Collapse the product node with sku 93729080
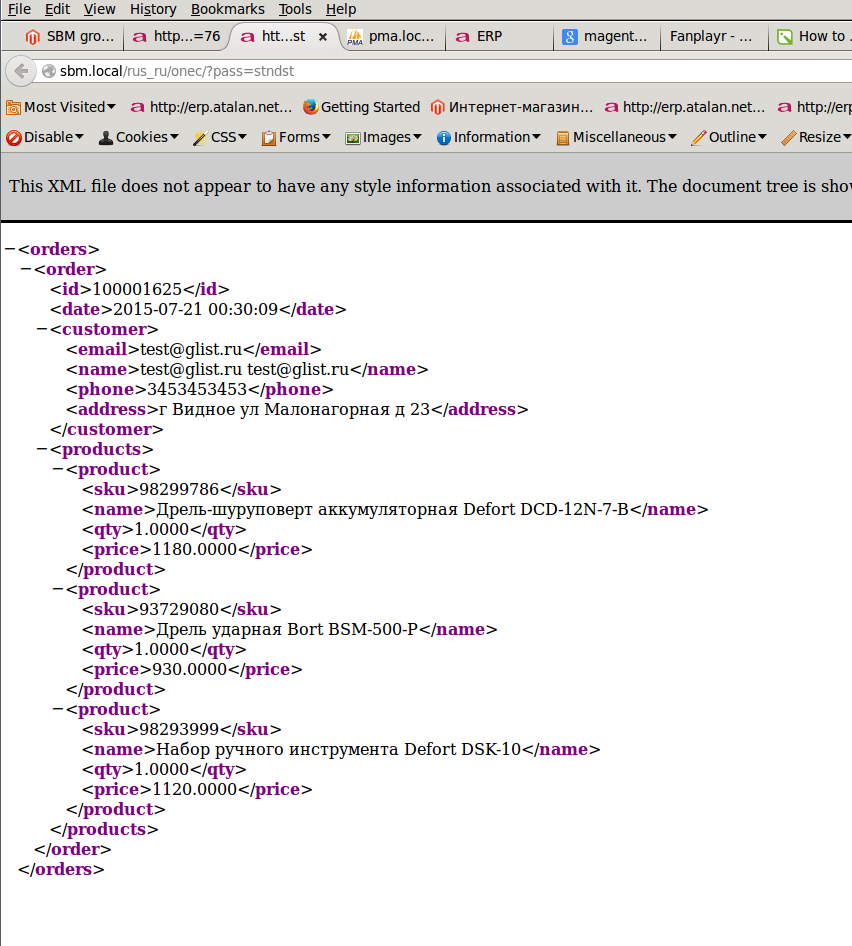The width and height of the screenshot is (852, 946). [58, 589]
